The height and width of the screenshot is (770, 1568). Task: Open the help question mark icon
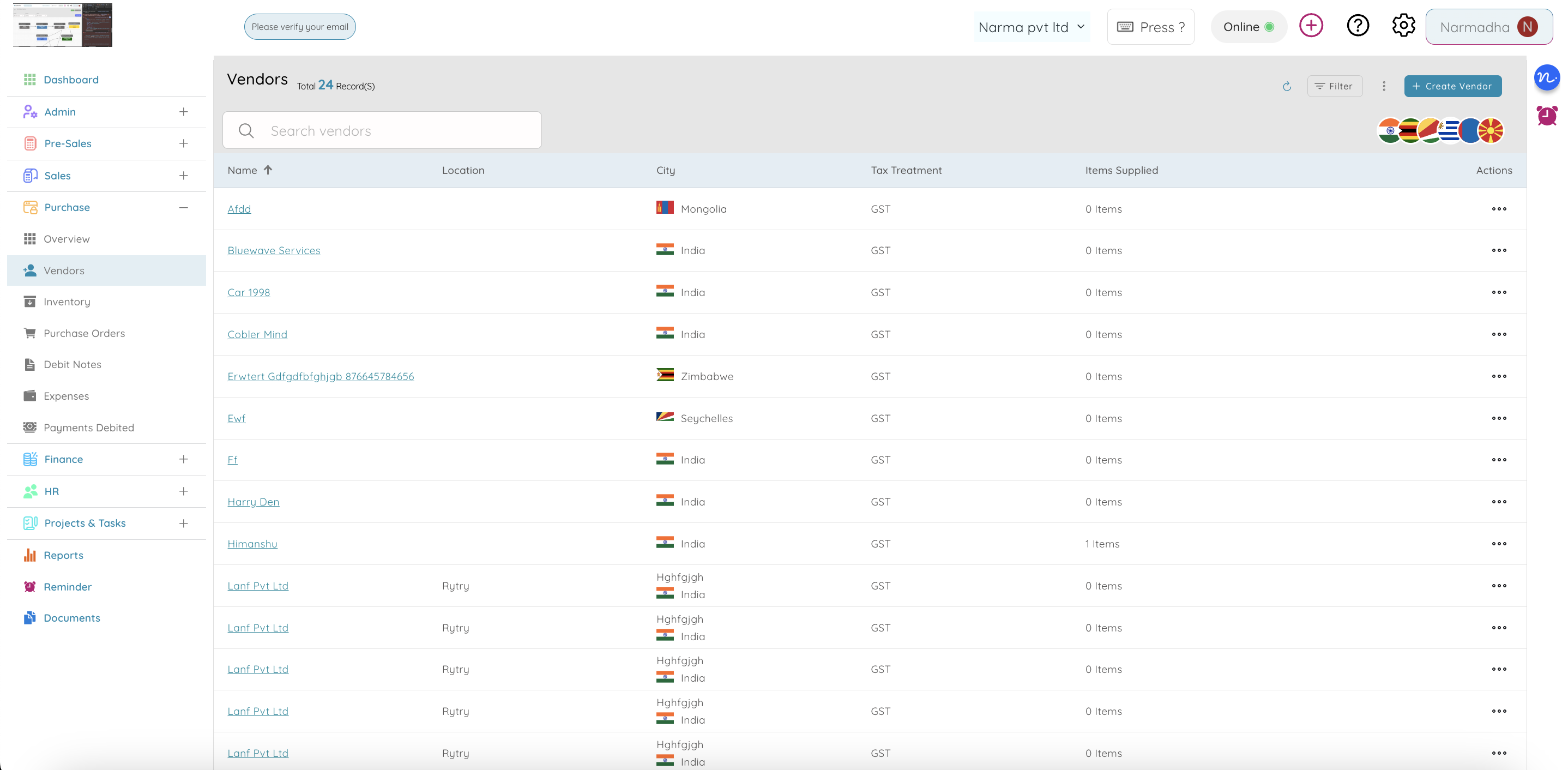1358,26
